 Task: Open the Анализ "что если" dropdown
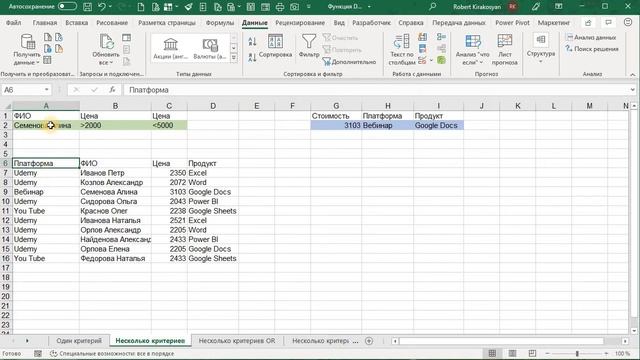coord(472,49)
